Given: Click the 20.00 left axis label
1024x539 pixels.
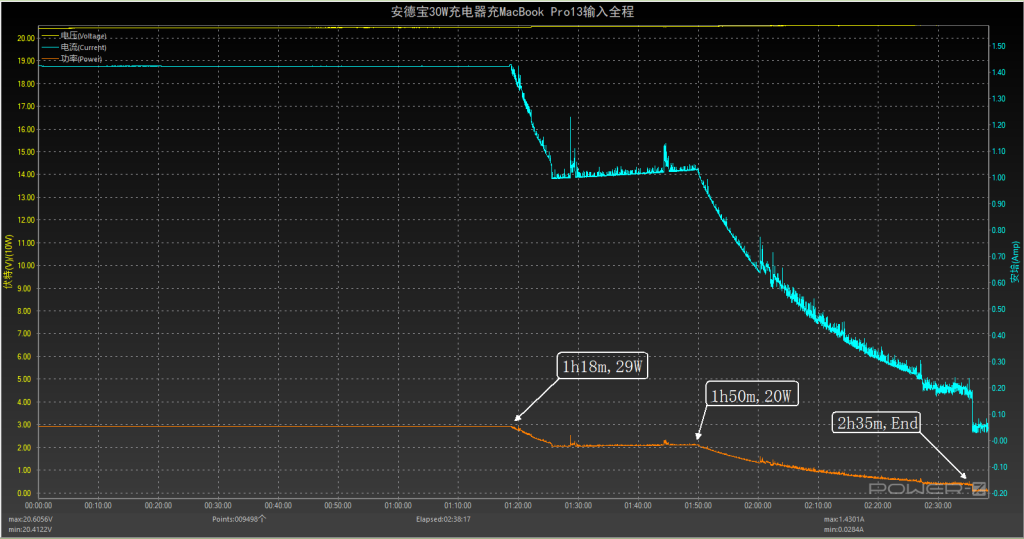Looking at the screenshot, I should click(26, 39).
